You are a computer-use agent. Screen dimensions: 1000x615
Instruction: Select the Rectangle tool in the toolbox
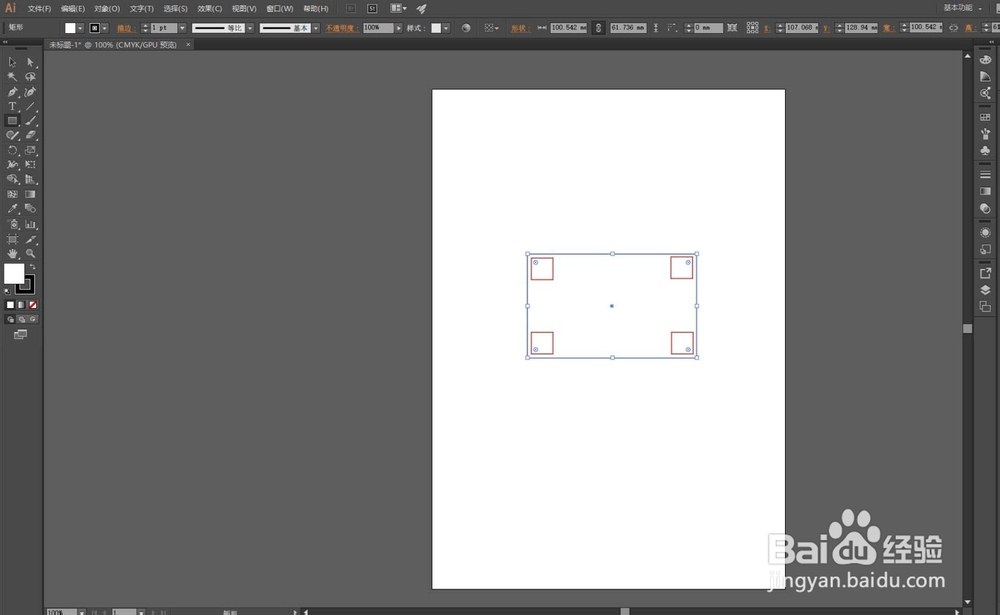pos(12,121)
